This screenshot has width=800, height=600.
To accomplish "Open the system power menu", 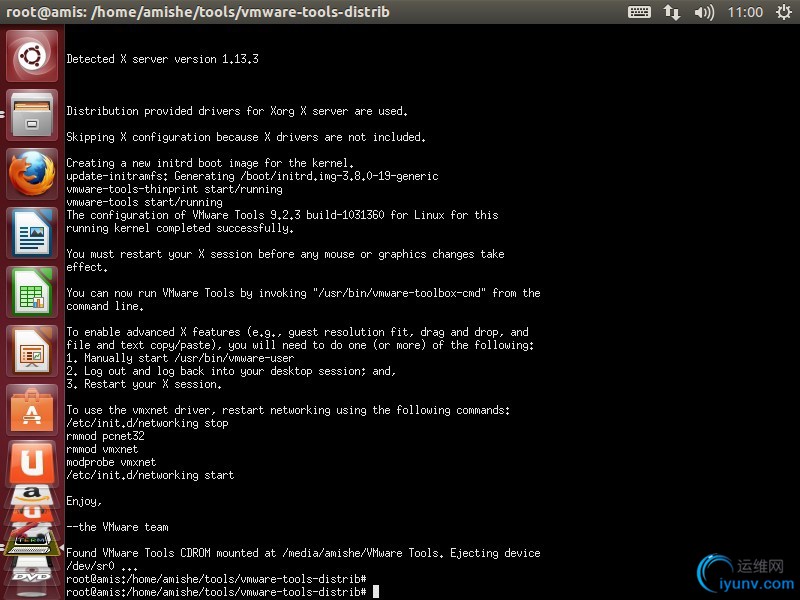I will point(782,12).
